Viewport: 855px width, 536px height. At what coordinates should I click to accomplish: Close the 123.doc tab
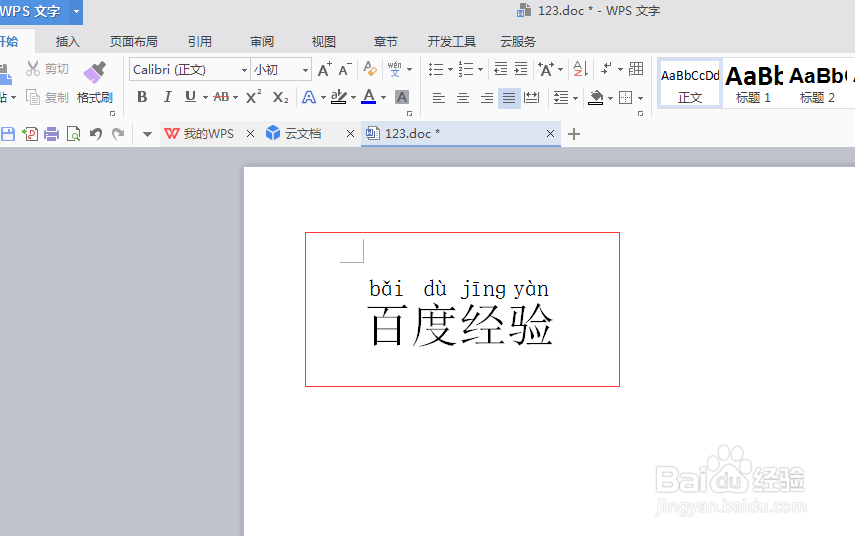[550, 134]
